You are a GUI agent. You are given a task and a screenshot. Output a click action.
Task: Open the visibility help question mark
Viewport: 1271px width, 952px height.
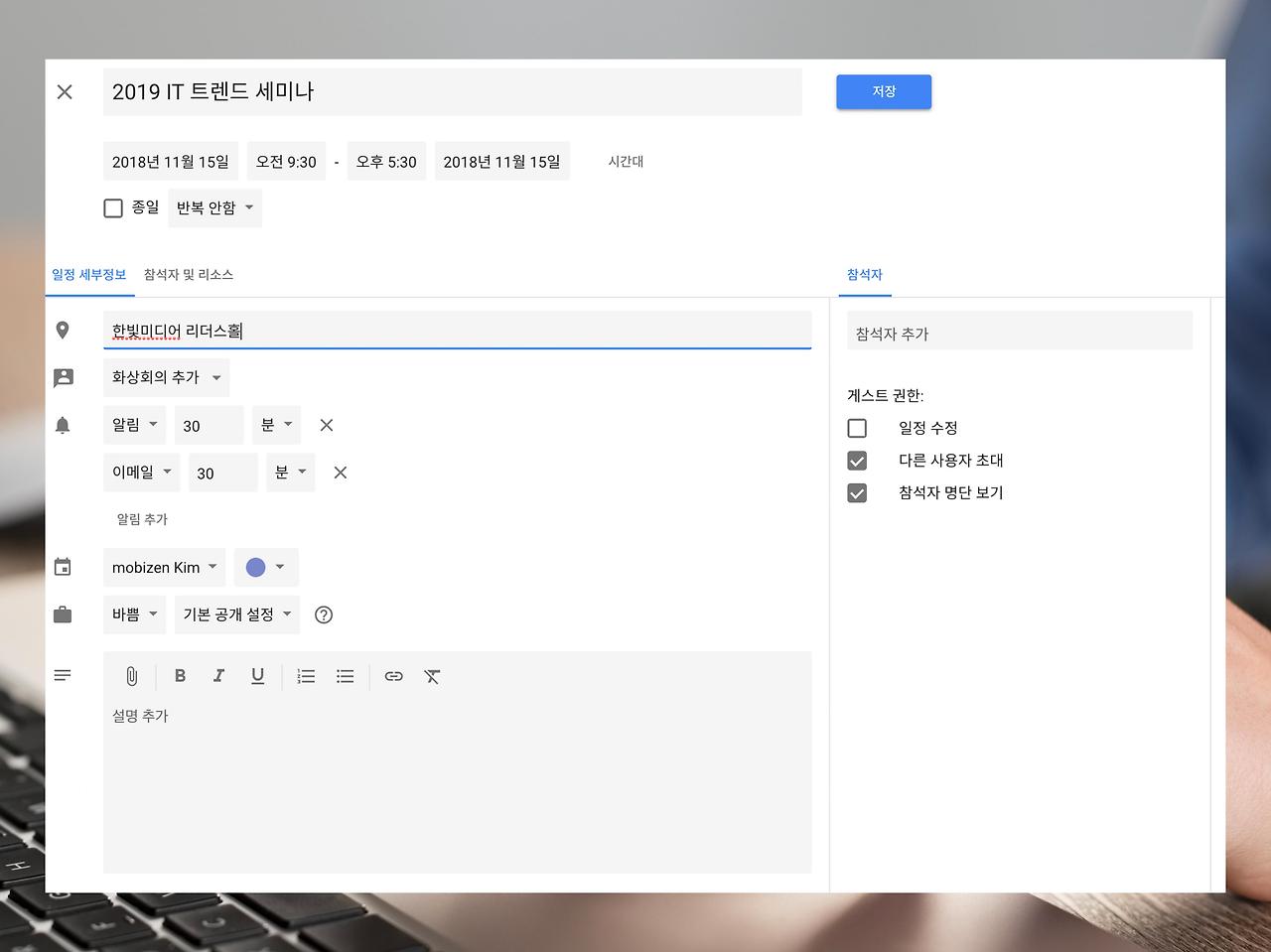point(323,614)
